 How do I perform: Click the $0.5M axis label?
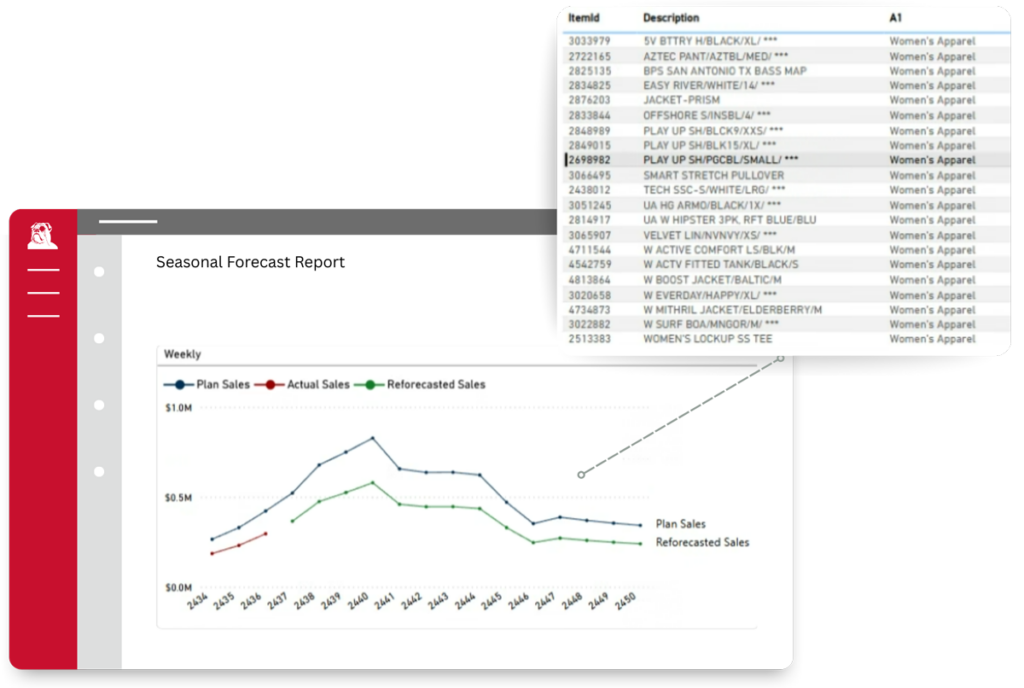[x=178, y=497]
